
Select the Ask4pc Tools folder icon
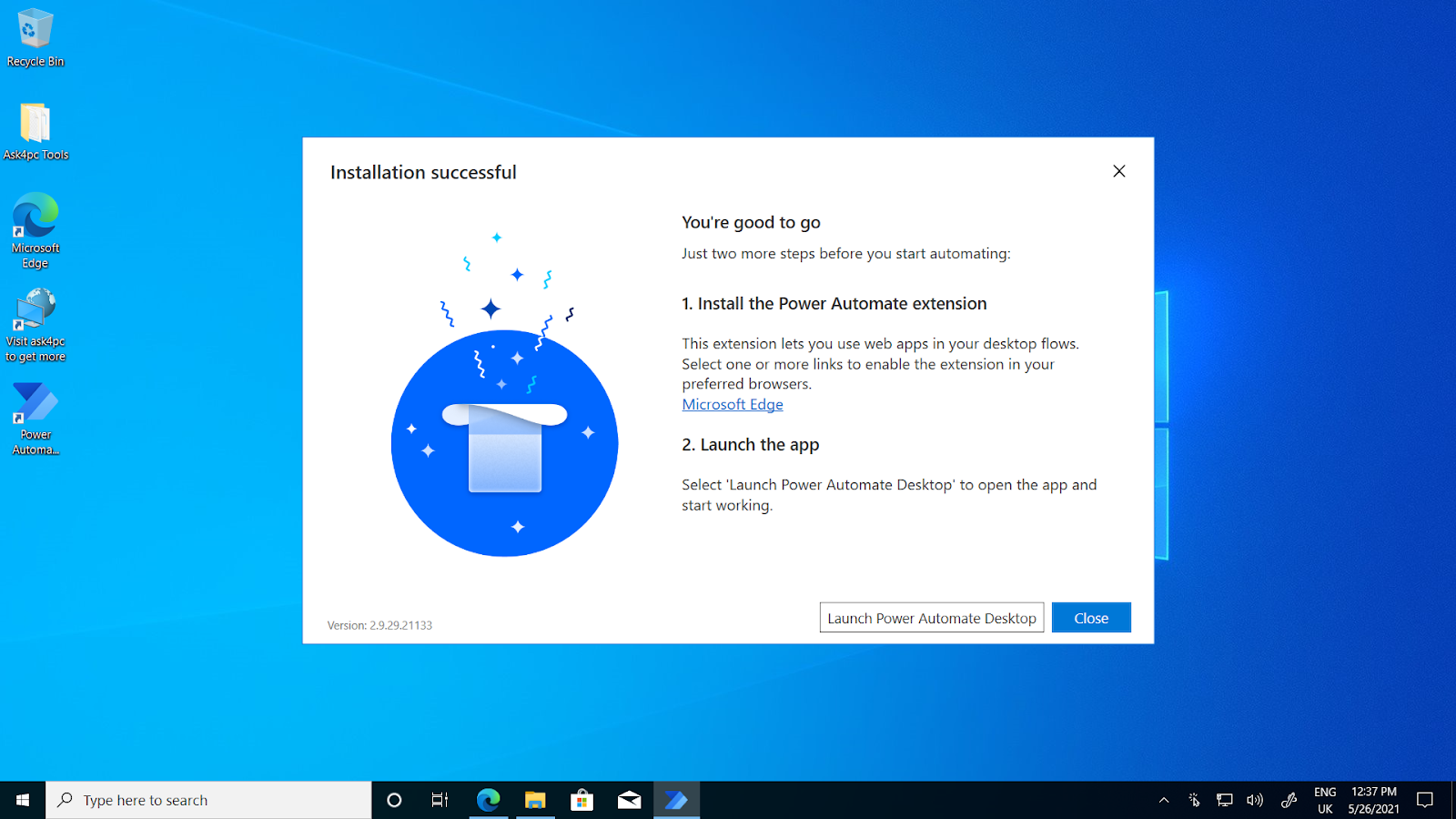pos(35,132)
